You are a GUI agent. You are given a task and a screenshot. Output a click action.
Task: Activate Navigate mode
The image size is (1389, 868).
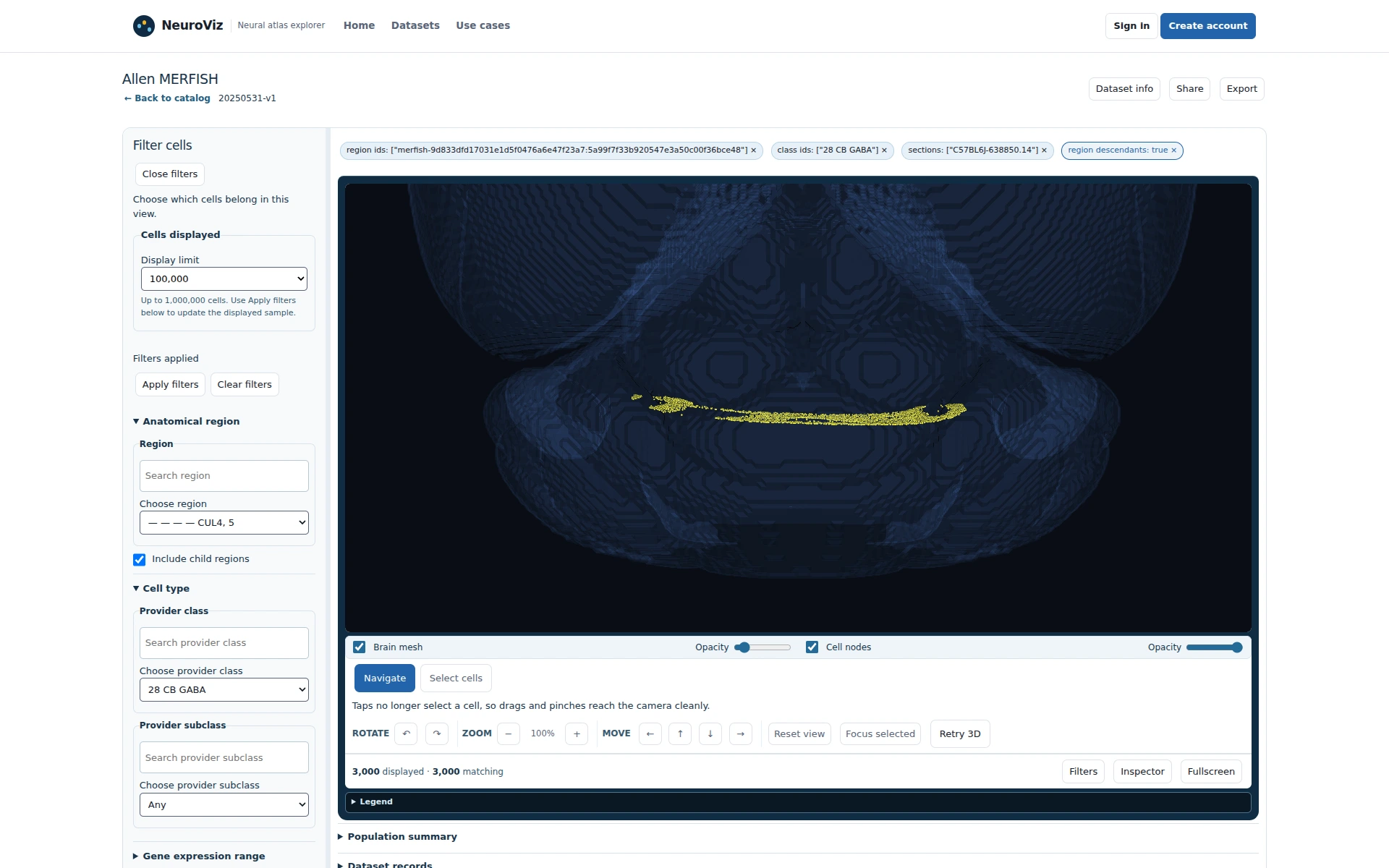[x=385, y=678]
